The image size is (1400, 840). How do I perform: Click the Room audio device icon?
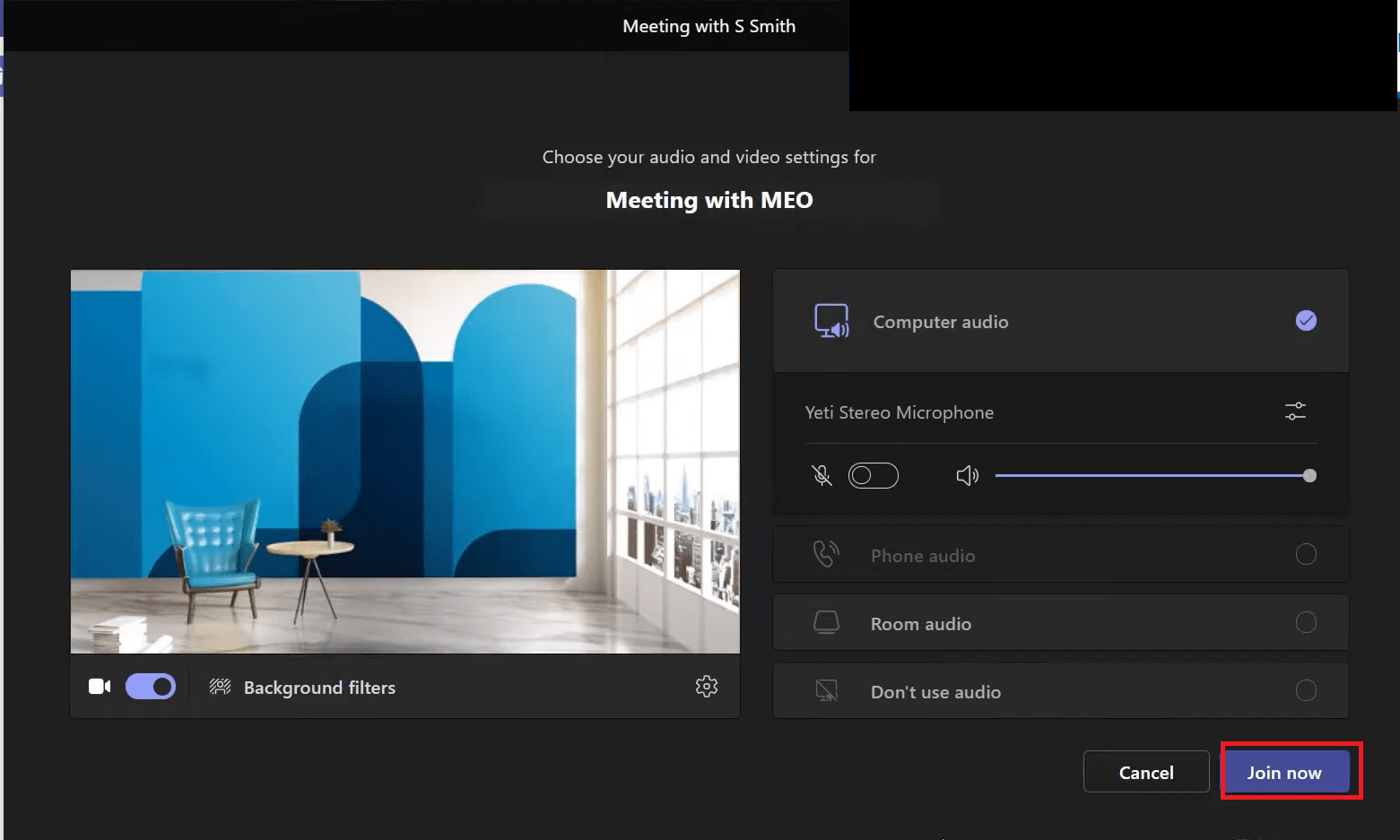coord(826,622)
